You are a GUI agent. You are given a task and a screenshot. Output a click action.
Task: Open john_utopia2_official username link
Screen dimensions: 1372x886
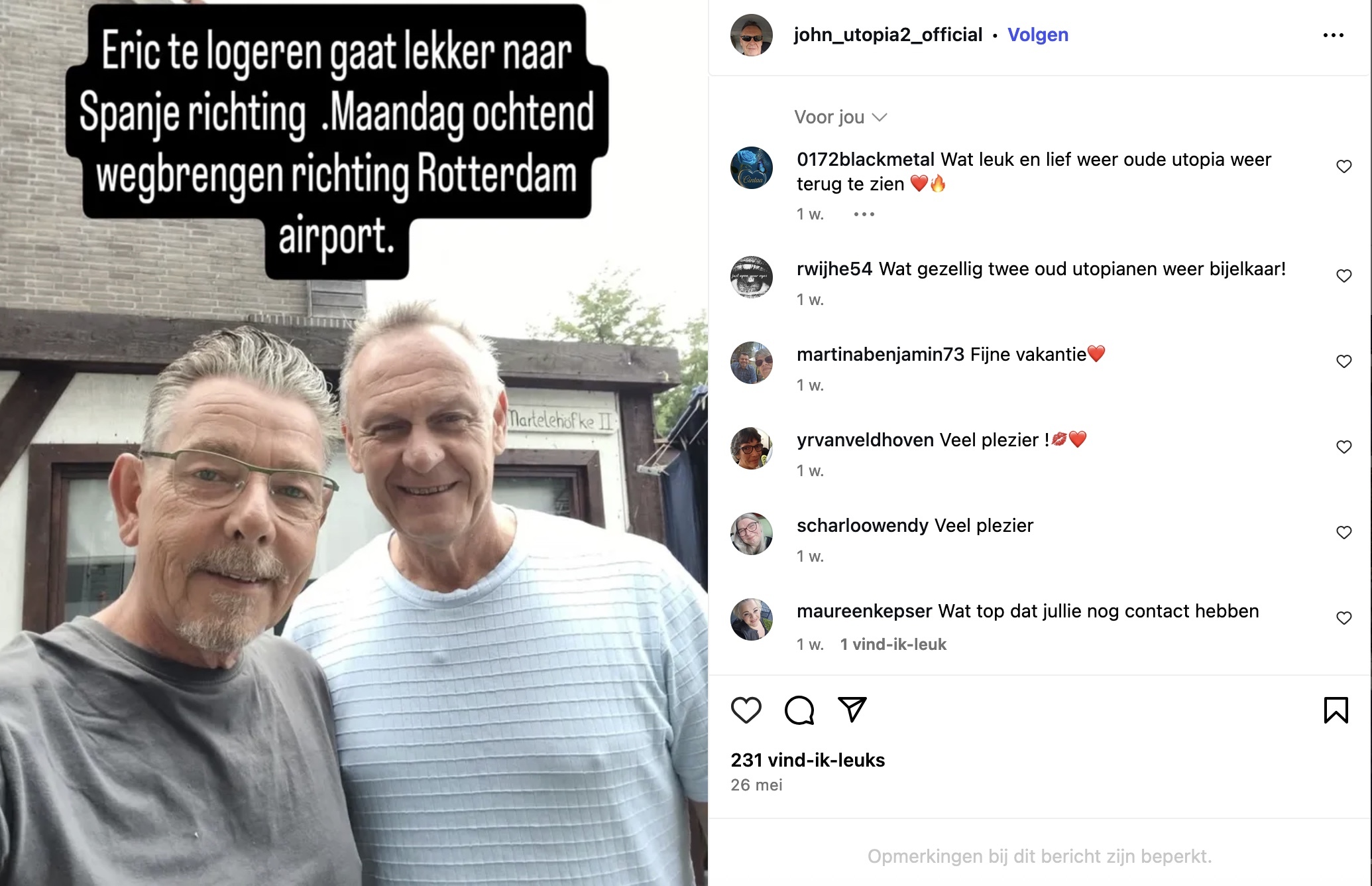(888, 34)
